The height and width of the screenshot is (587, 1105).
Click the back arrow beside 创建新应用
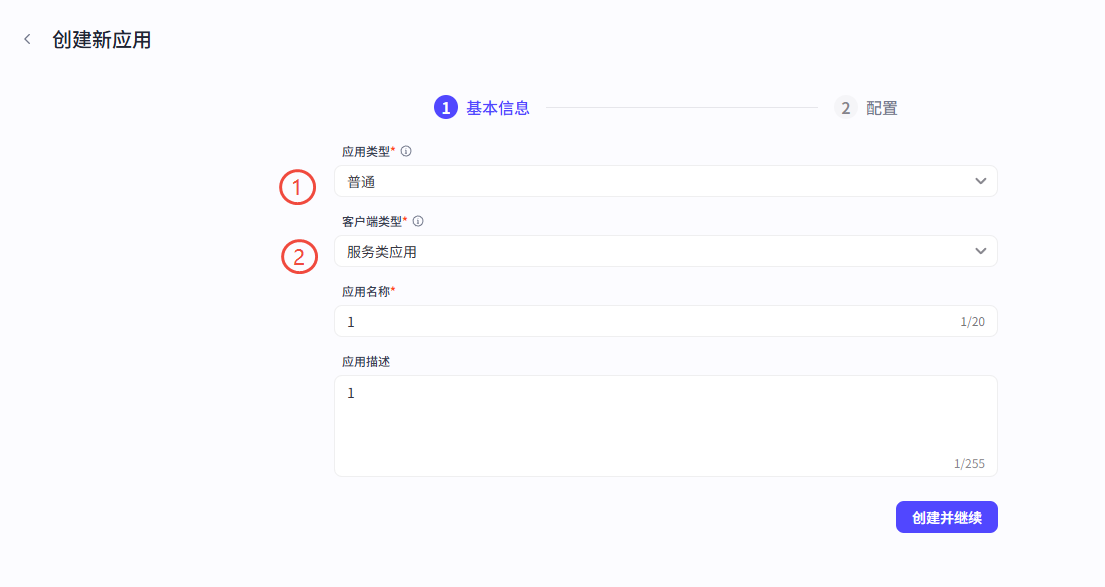(27, 40)
